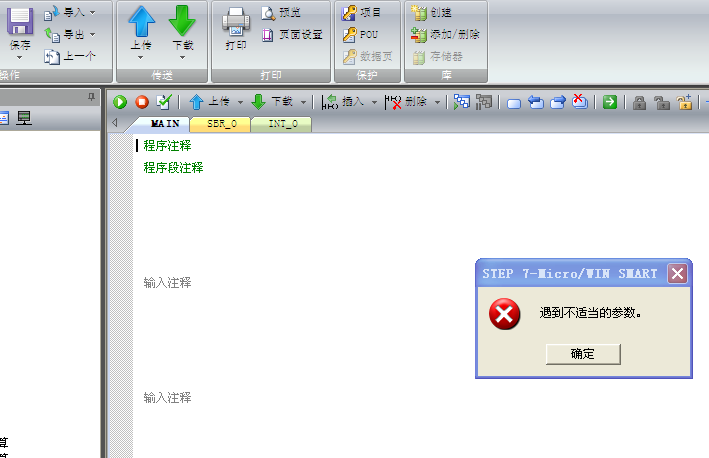Expand the Delete (删除) dropdown arrow

click(x=437, y=102)
